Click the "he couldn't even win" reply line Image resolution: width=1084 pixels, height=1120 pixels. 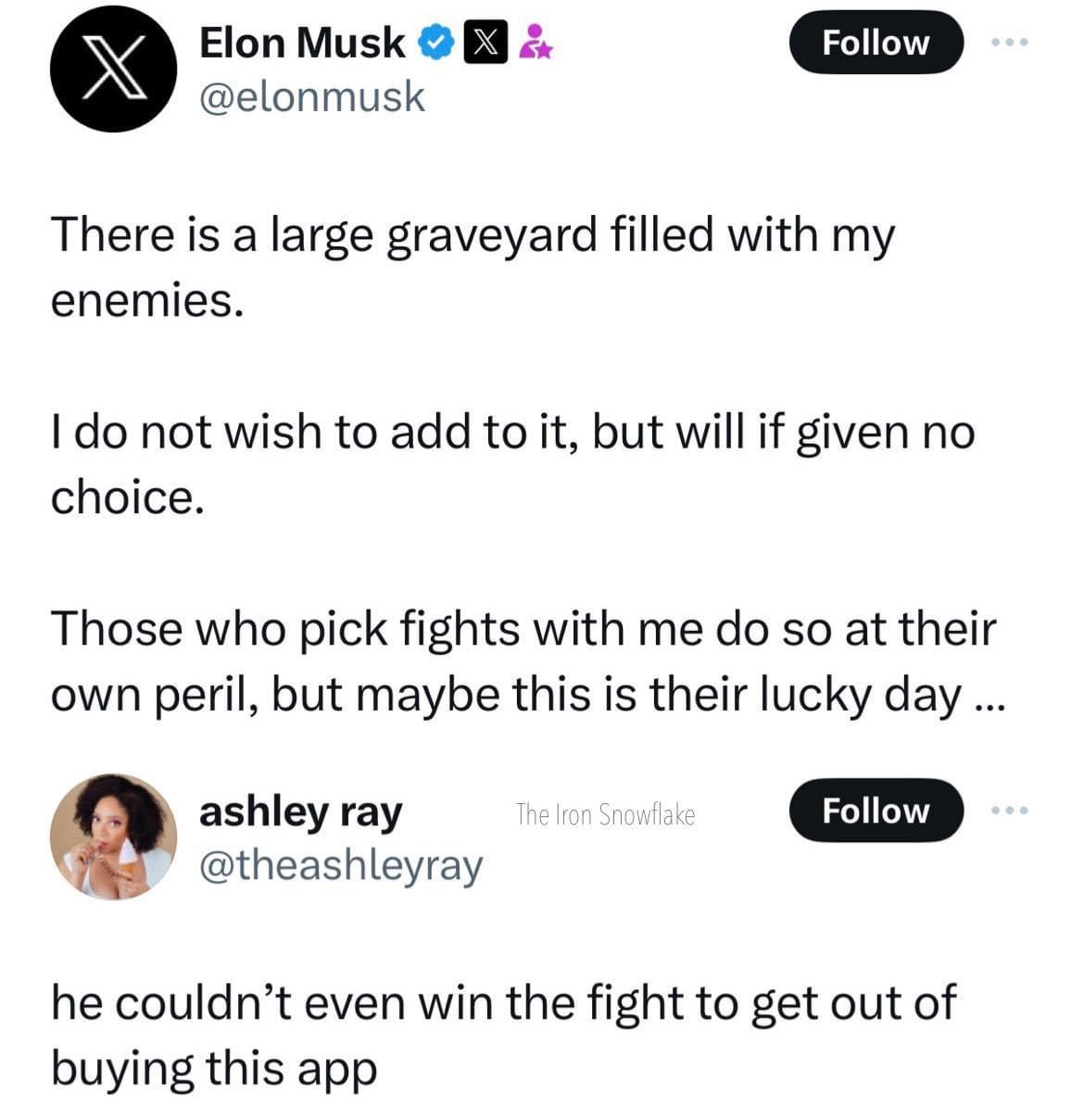(x=502, y=1002)
